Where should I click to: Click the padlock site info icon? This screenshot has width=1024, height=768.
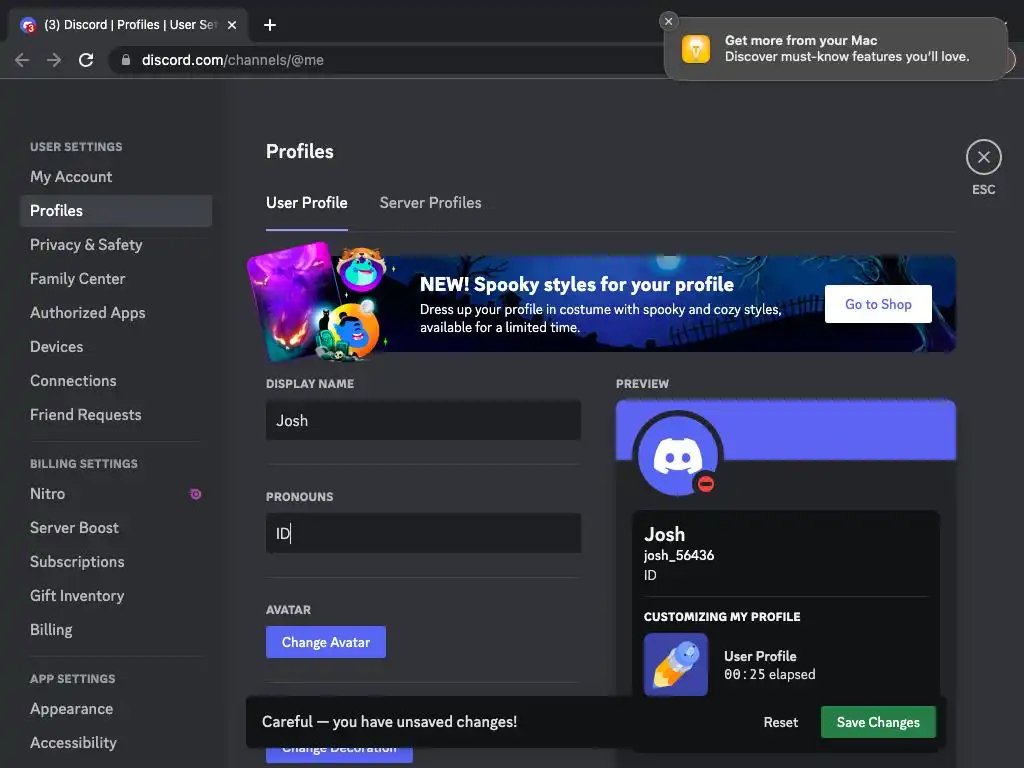pyautogui.click(x=126, y=60)
